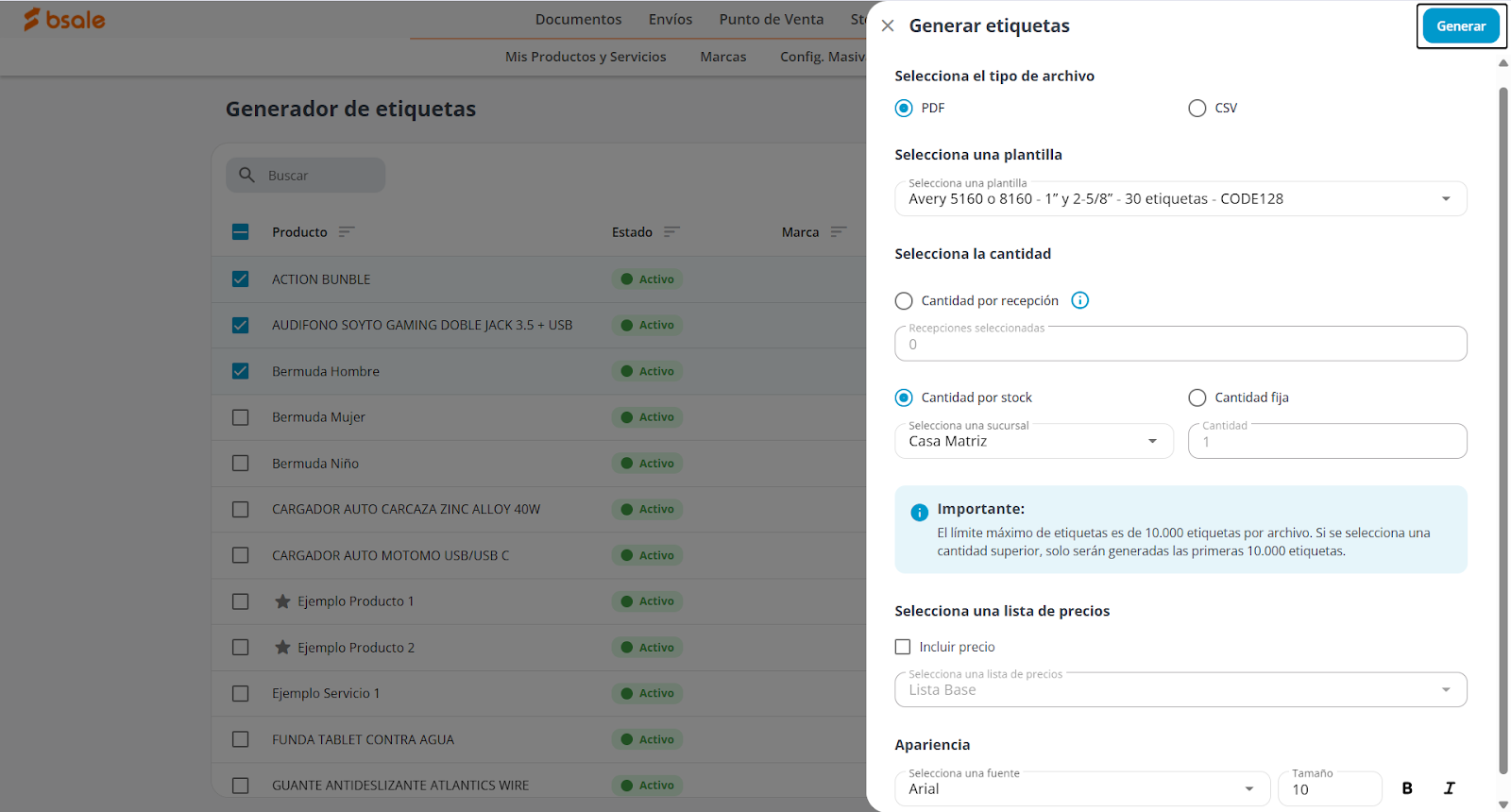
Task: Click scrollbar up arrow in panel
Action: 1503,63
